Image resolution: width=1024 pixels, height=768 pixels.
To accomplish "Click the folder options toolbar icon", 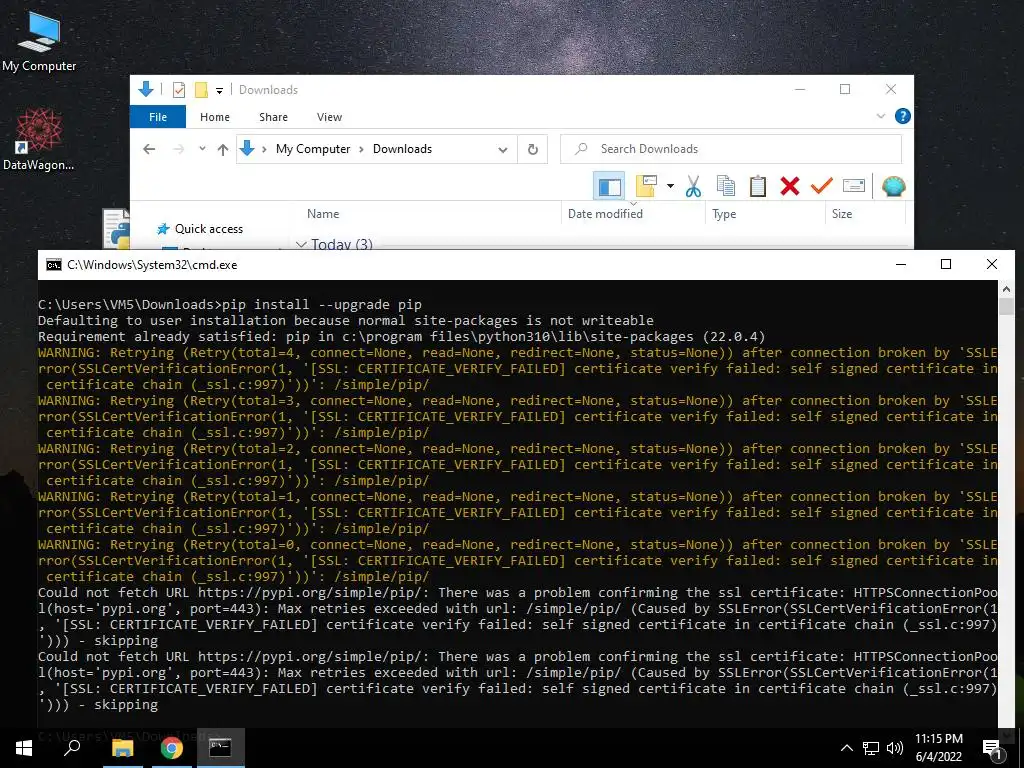I will (x=646, y=187).
